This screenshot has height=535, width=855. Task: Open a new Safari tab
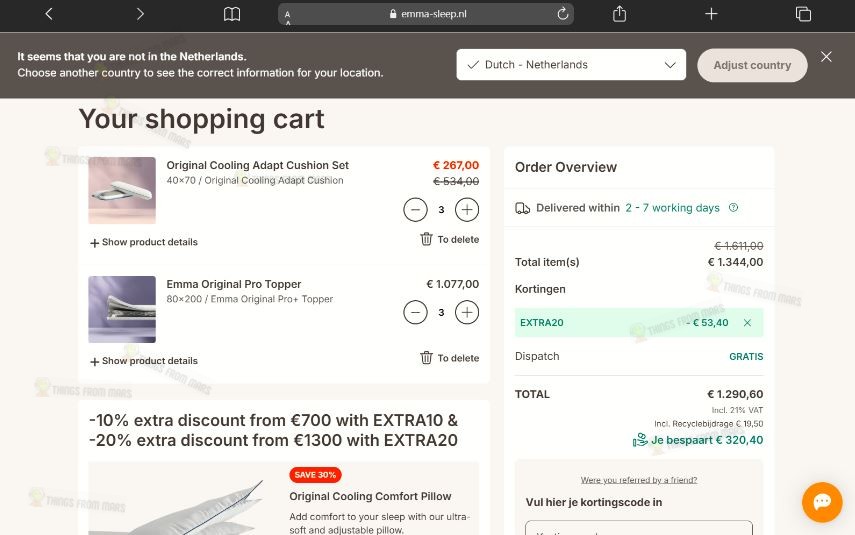pos(711,14)
